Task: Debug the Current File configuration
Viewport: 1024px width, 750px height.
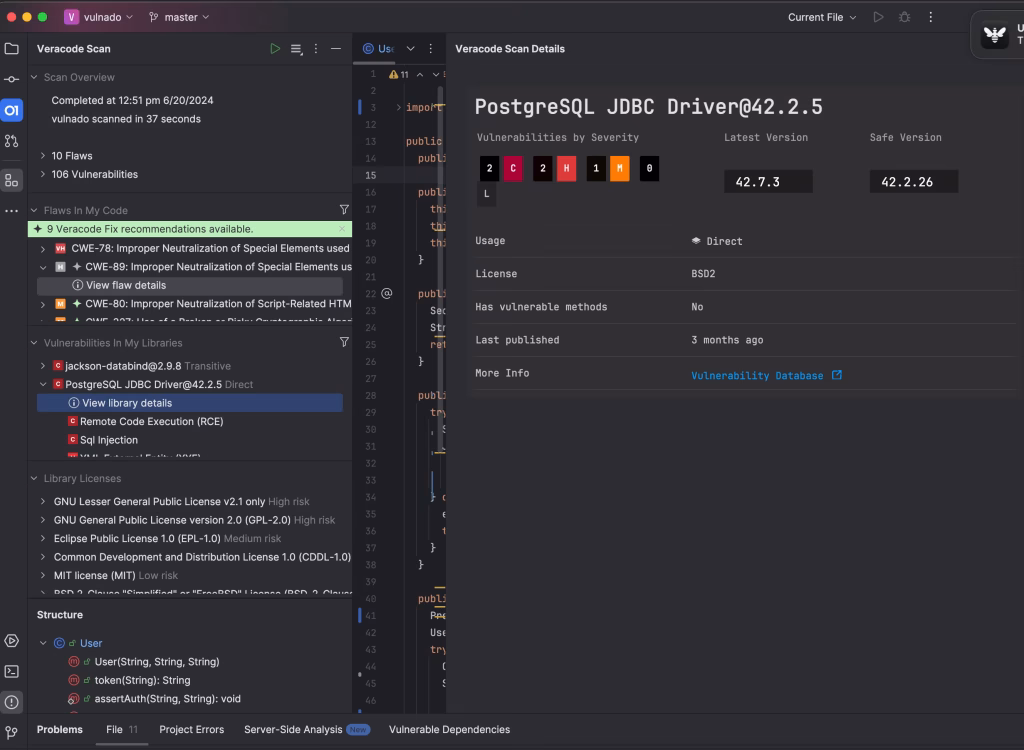Action: [904, 17]
